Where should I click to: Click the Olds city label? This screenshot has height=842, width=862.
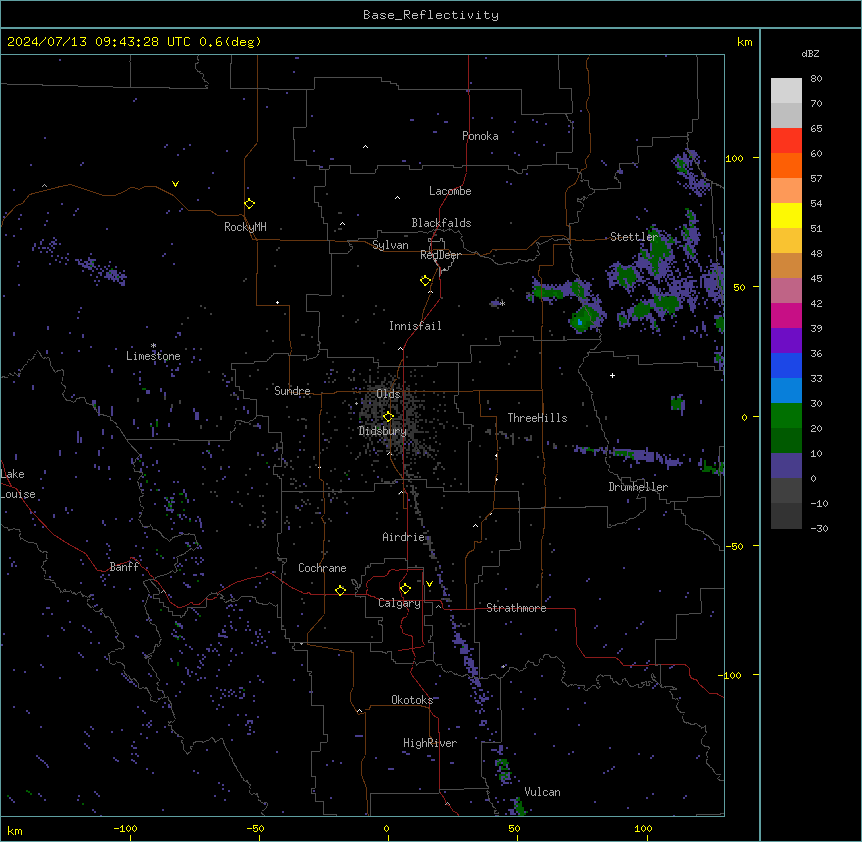pyautogui.click(x=388, y=394)
